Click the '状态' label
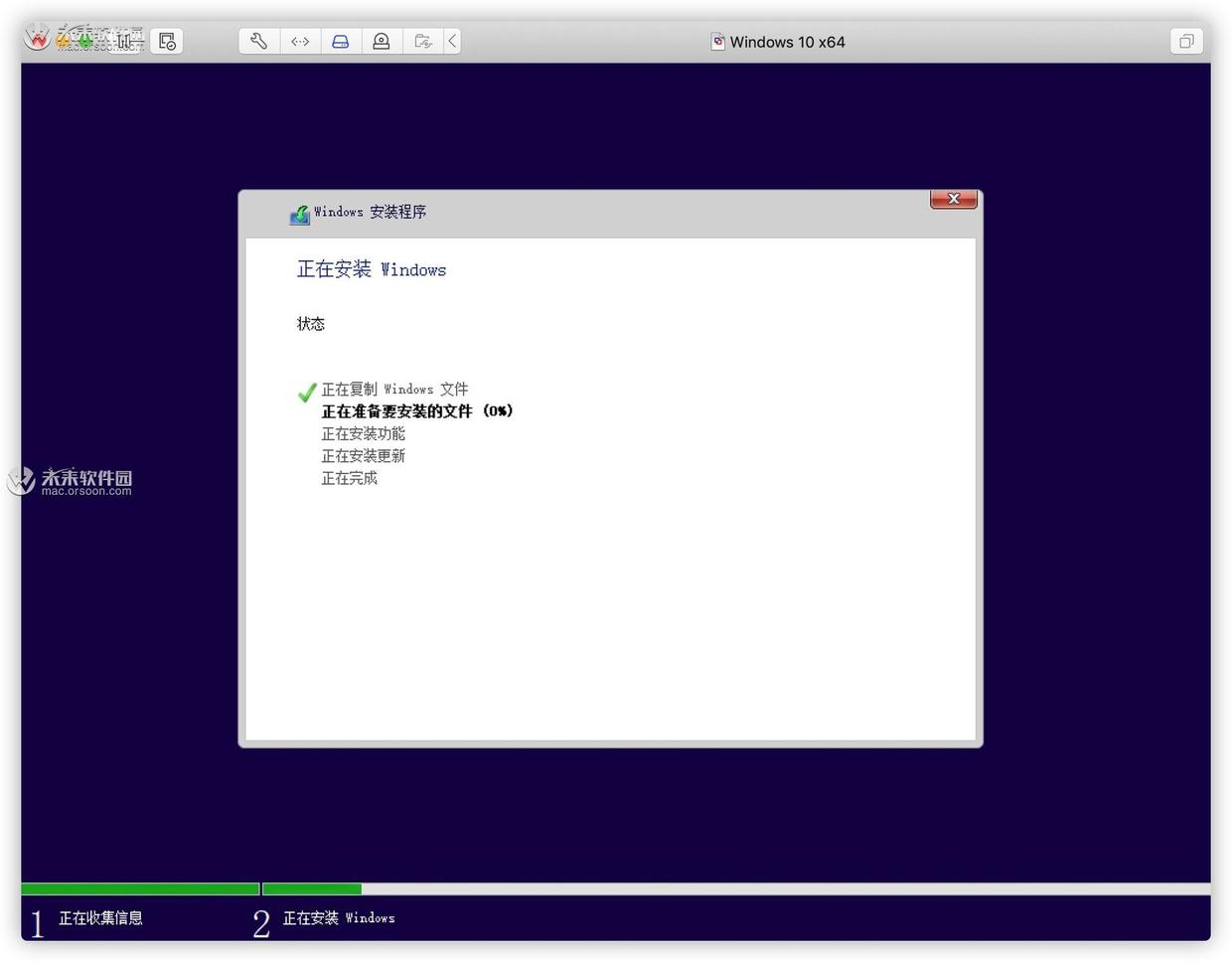This screenshot has width=1232, height=962. tap(311, 324)
